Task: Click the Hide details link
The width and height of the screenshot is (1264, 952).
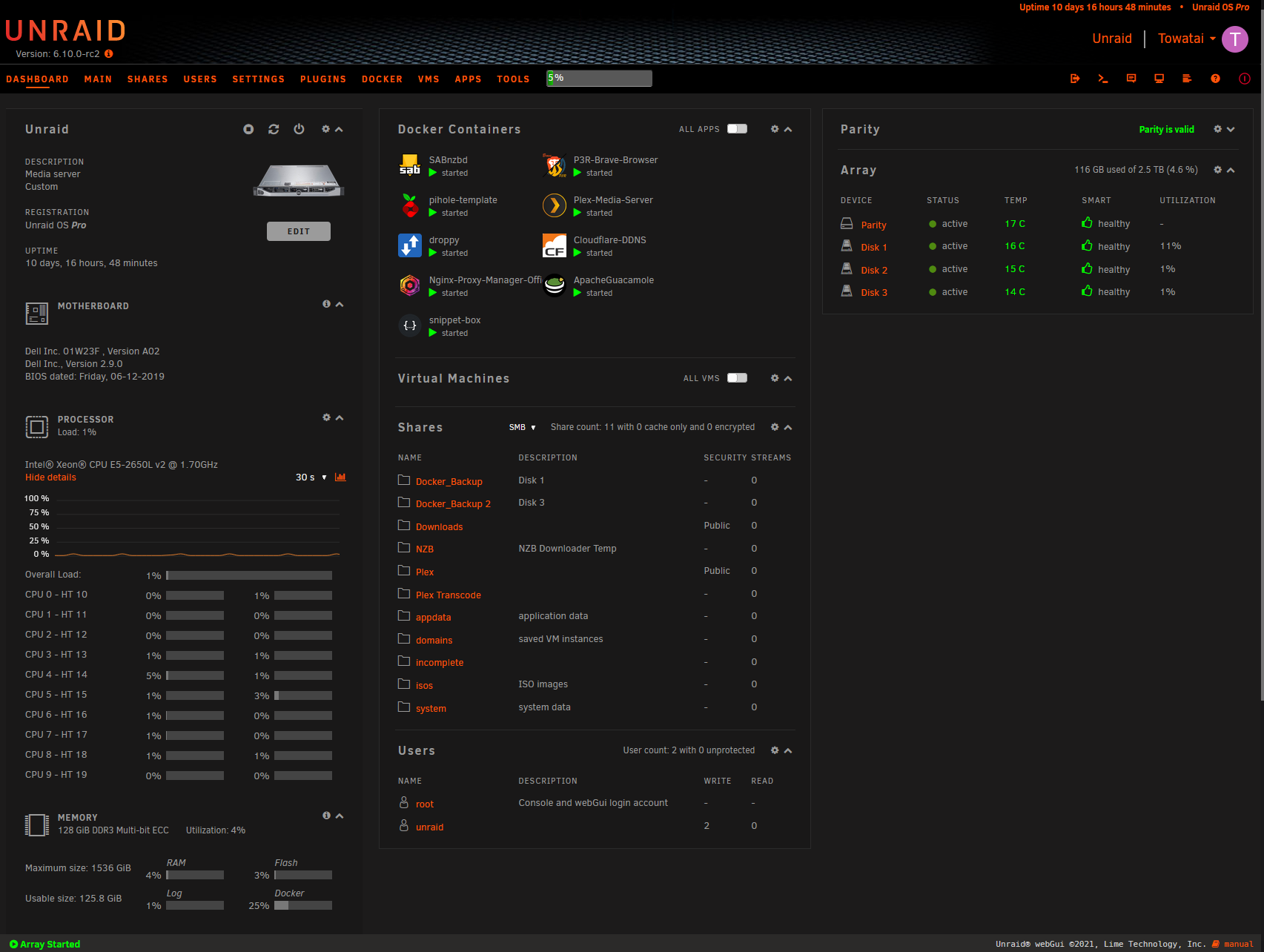Action: click(x=50, y=477)
